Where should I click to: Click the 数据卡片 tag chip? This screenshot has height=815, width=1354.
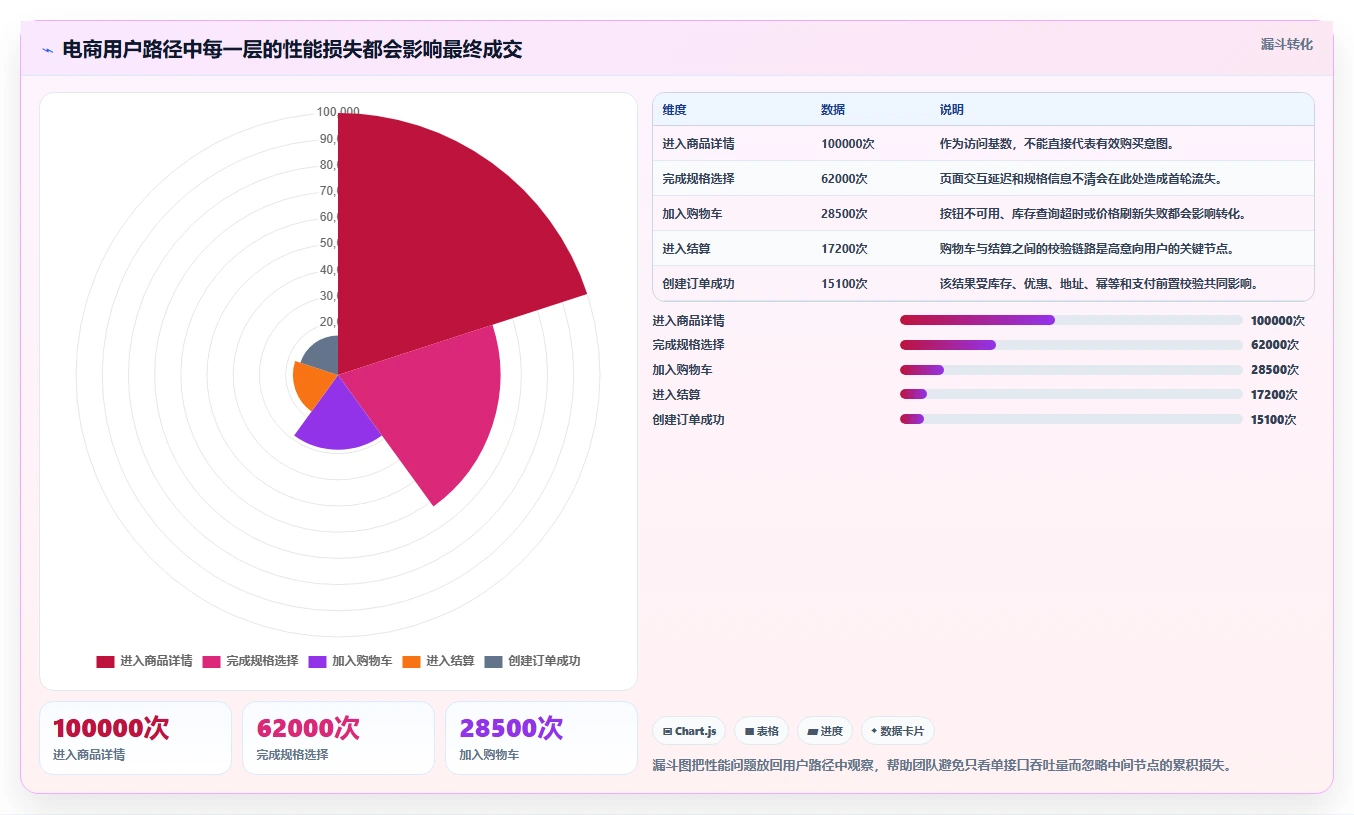point(898,731)
